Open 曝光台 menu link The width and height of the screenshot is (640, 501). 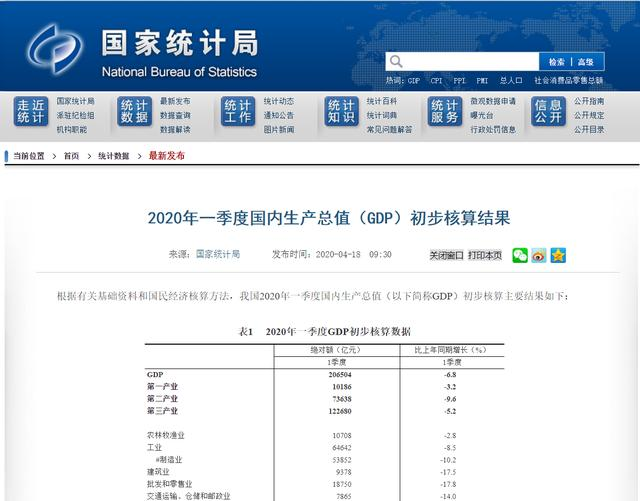[482, 115]
